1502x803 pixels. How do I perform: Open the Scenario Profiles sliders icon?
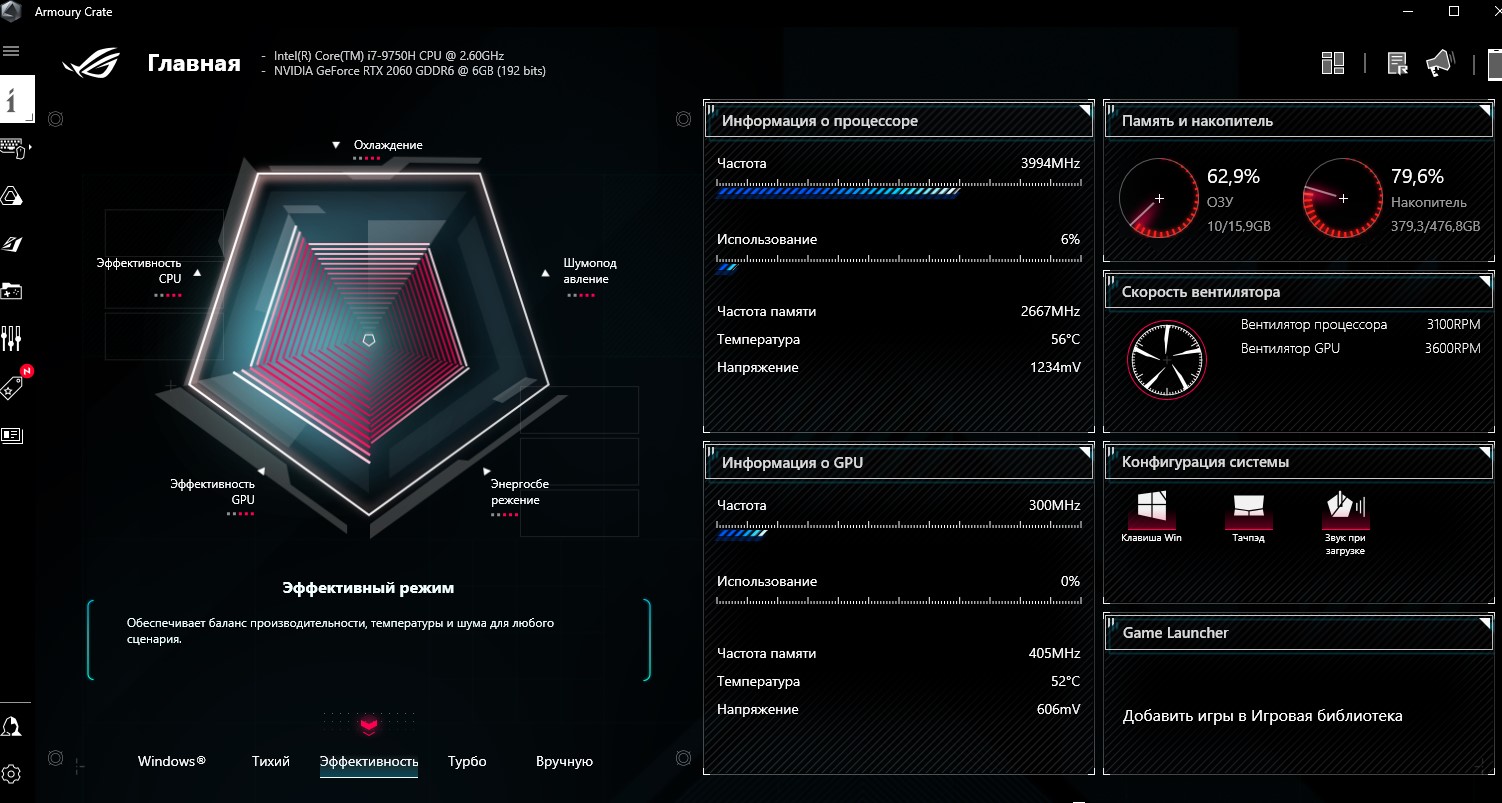coord(12,338)
